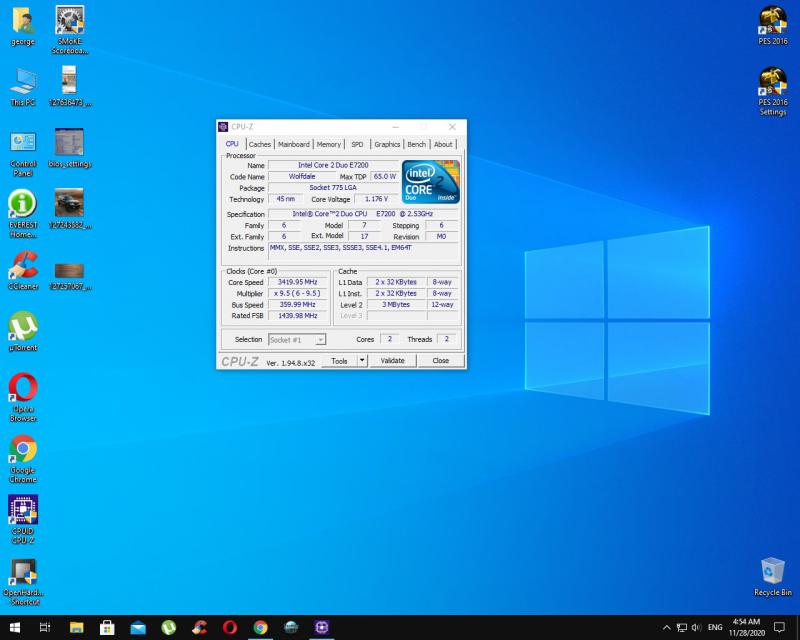The width and height of the screenshot is (800, 640).
Task: Open the Control Panel desktop icon
Action: (x=22, y=143)
